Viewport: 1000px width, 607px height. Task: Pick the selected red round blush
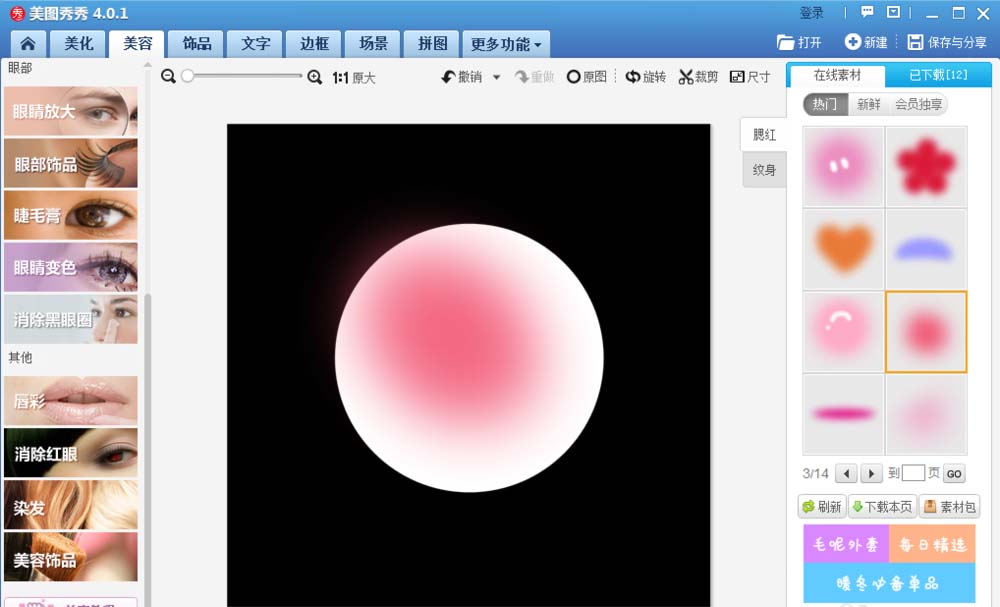926,332
